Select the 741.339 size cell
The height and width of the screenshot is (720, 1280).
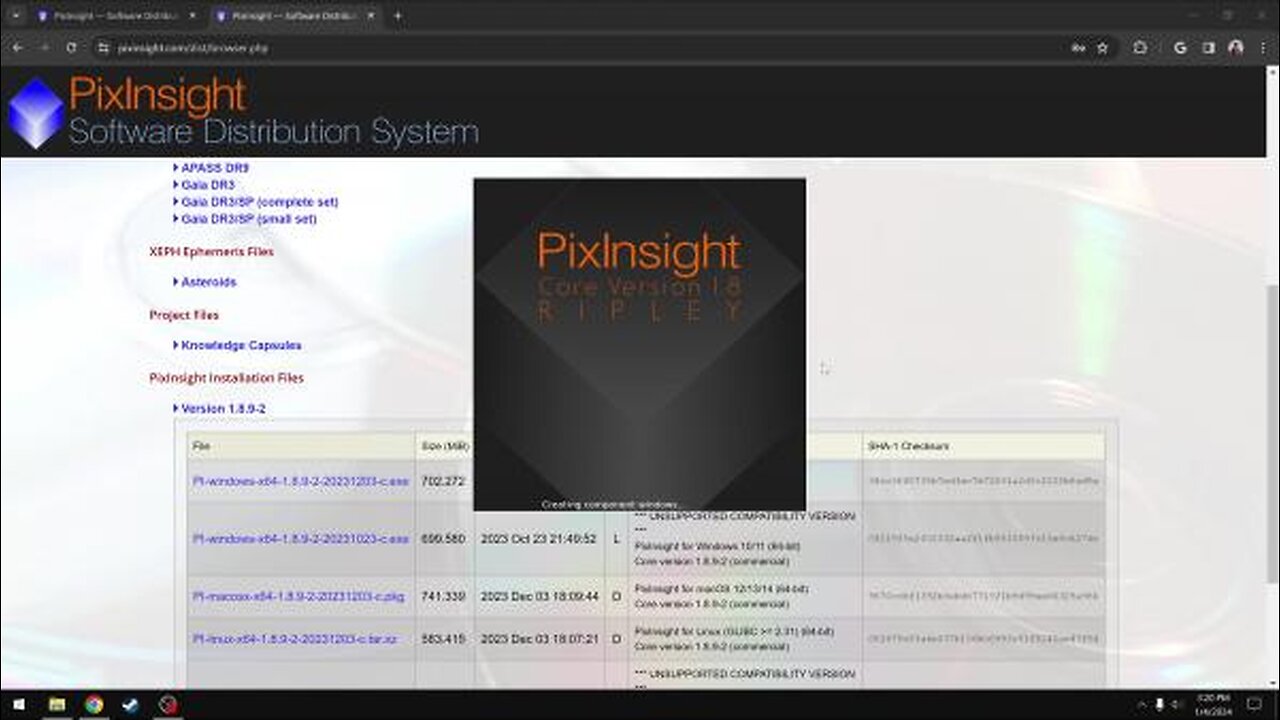click(444, 596)
